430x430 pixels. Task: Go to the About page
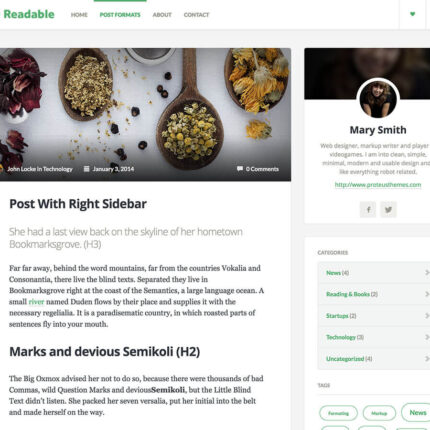pyautogui.click(x=162, y=15)
